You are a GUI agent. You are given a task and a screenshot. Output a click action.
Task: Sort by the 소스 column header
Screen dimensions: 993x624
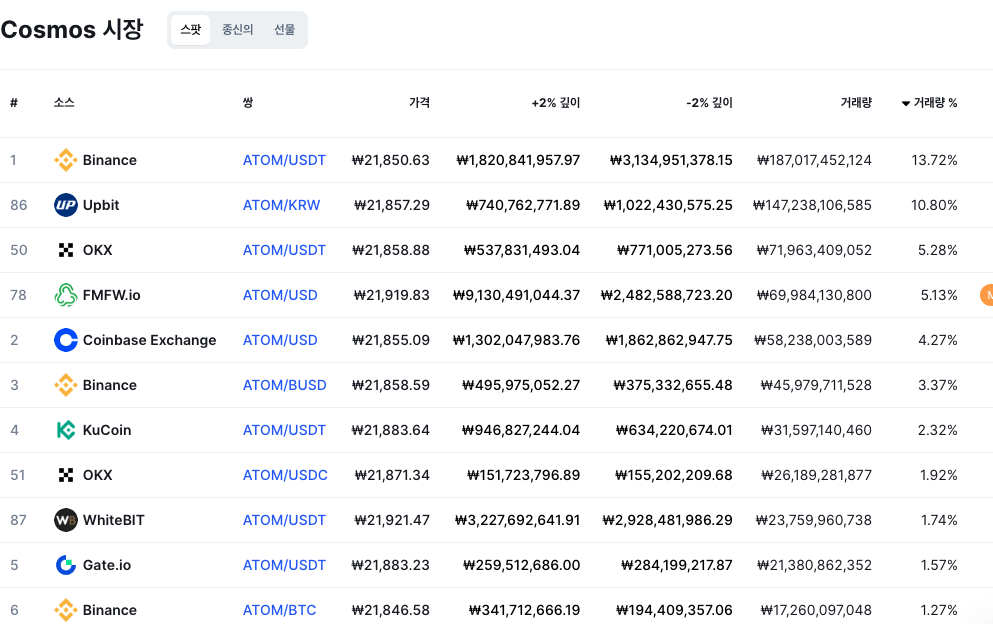tap(64, 103)
